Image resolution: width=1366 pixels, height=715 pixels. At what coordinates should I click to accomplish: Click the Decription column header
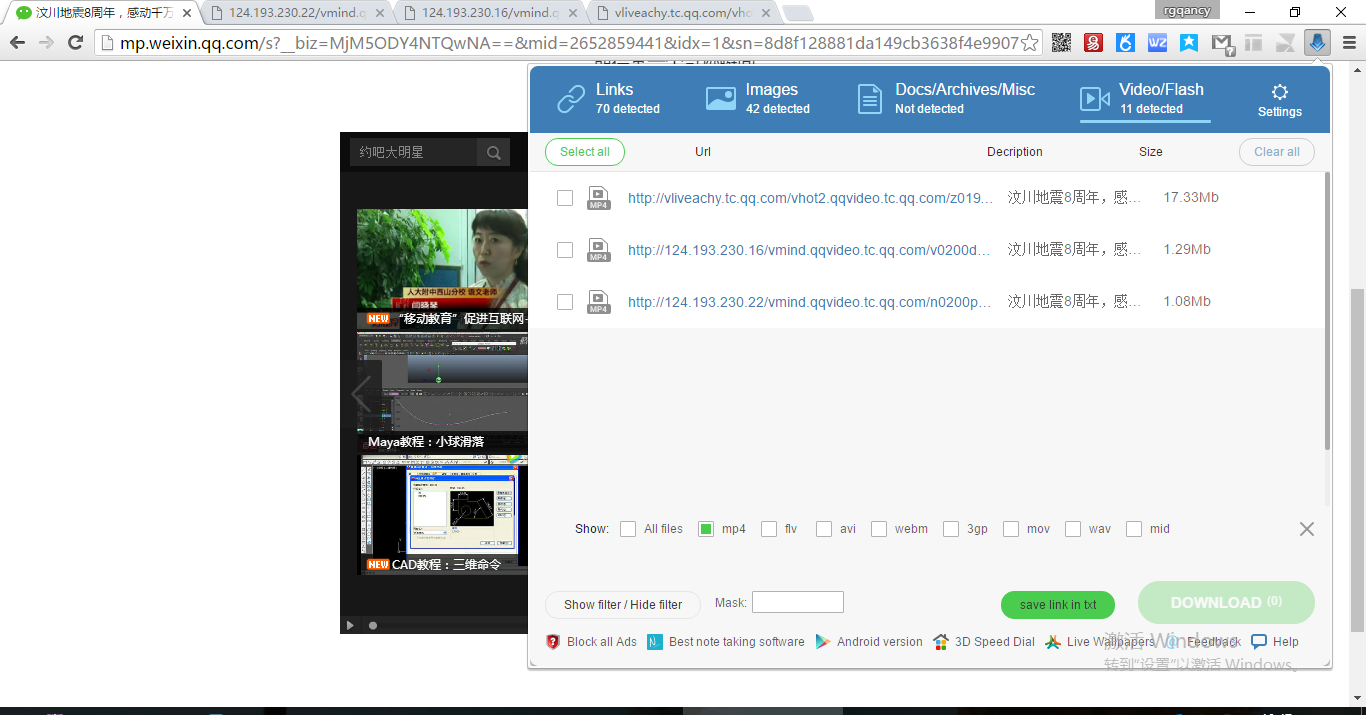[x=1015, y=152]
